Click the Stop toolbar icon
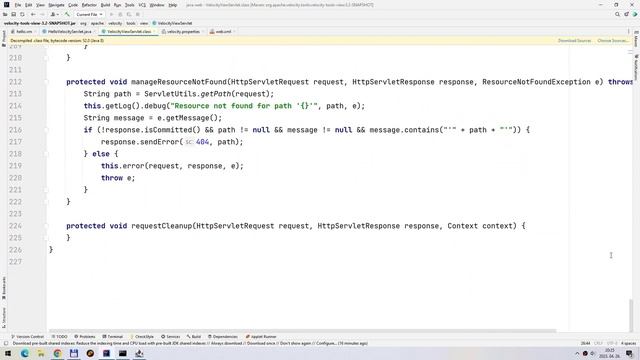Screen dimensions: 640x360 [x=138, y=14]
